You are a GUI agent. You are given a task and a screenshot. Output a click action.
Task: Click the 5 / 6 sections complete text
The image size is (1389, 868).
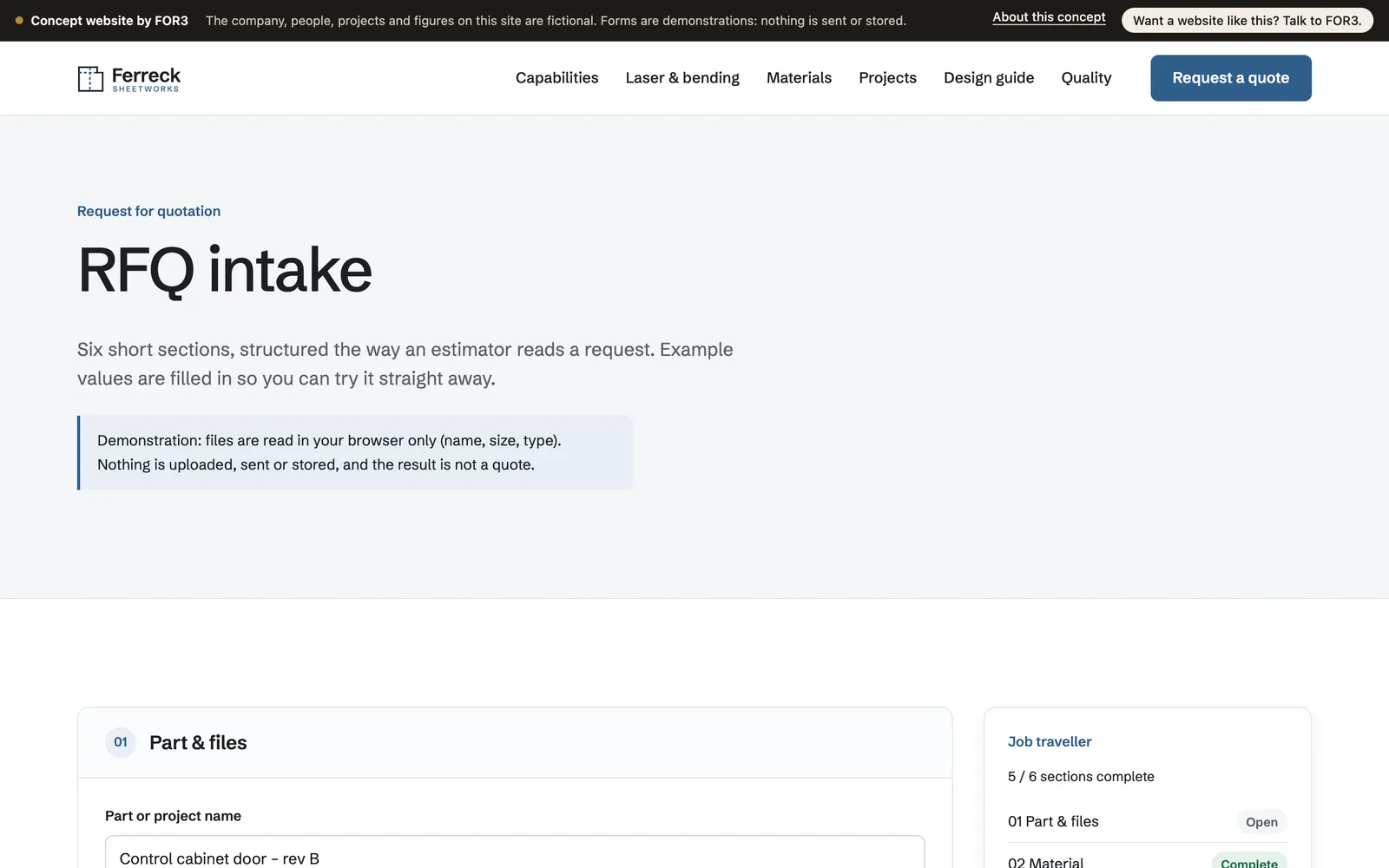coord(1081,776)
